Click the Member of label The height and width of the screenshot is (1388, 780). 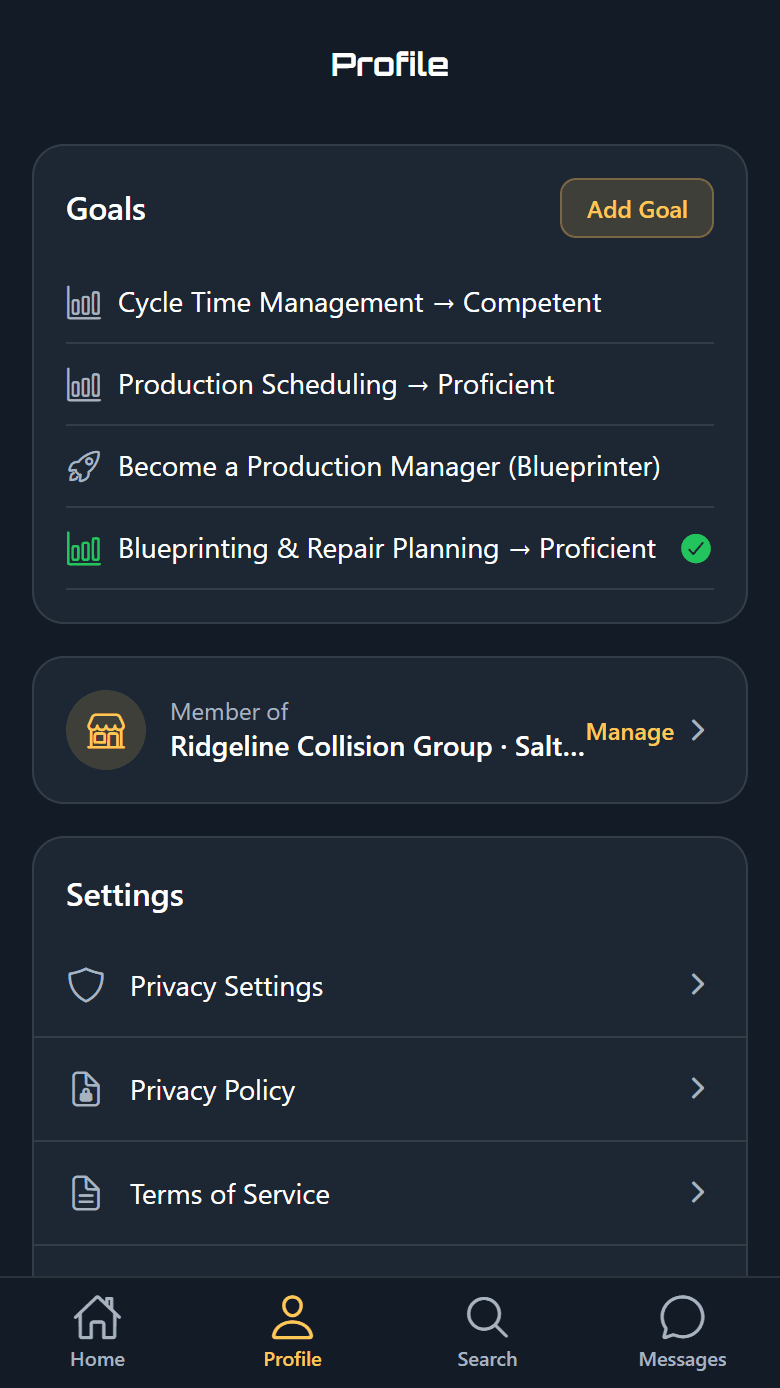(x=229, y=712)
